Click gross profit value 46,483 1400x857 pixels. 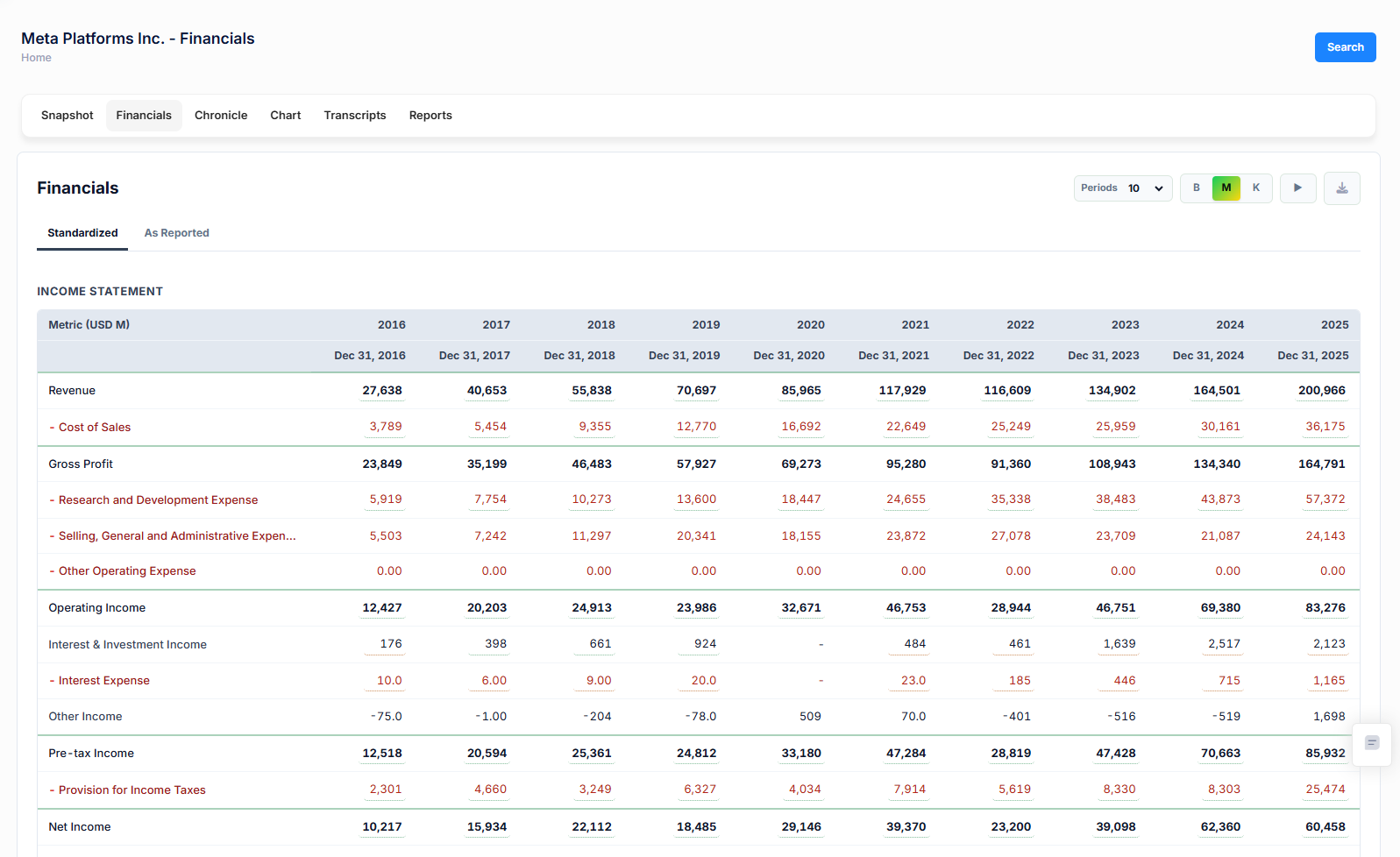[x=592, y=464]
